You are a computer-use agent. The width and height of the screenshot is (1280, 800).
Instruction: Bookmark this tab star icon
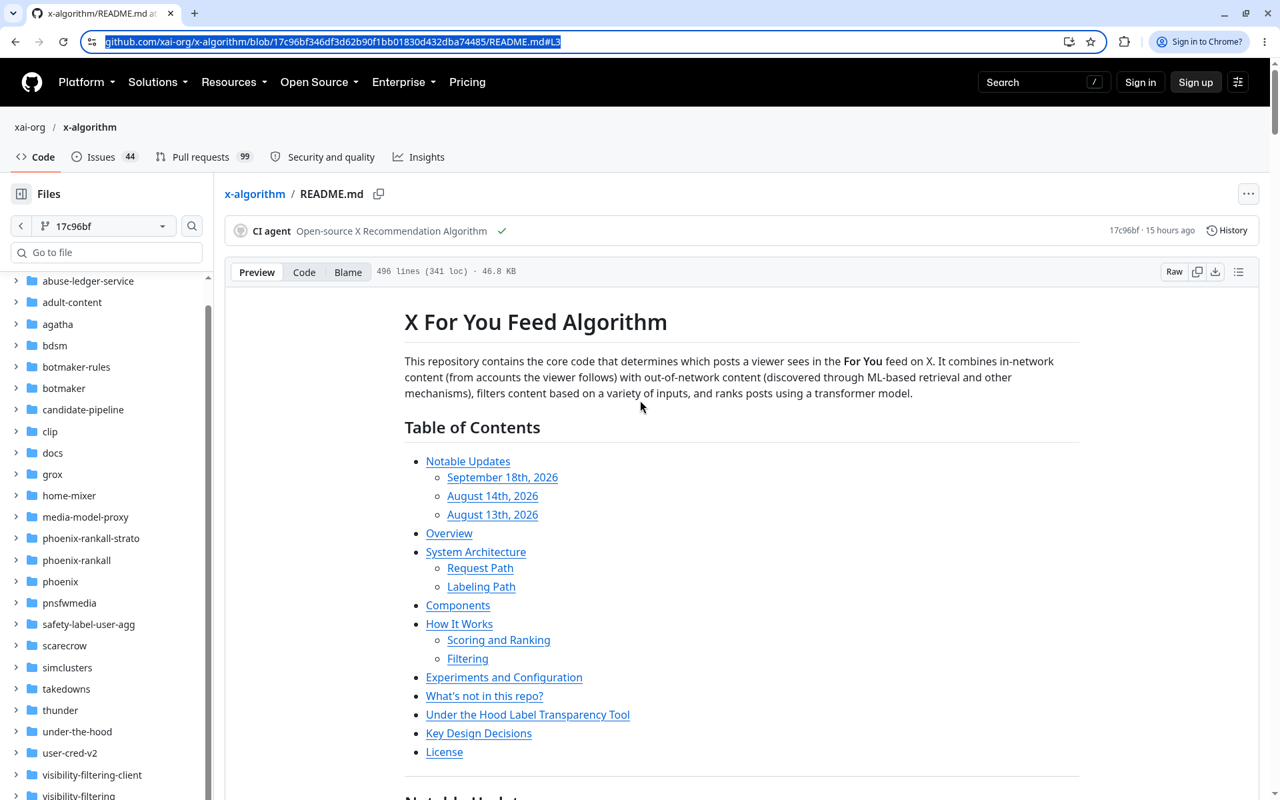[x=1091, y=42]
